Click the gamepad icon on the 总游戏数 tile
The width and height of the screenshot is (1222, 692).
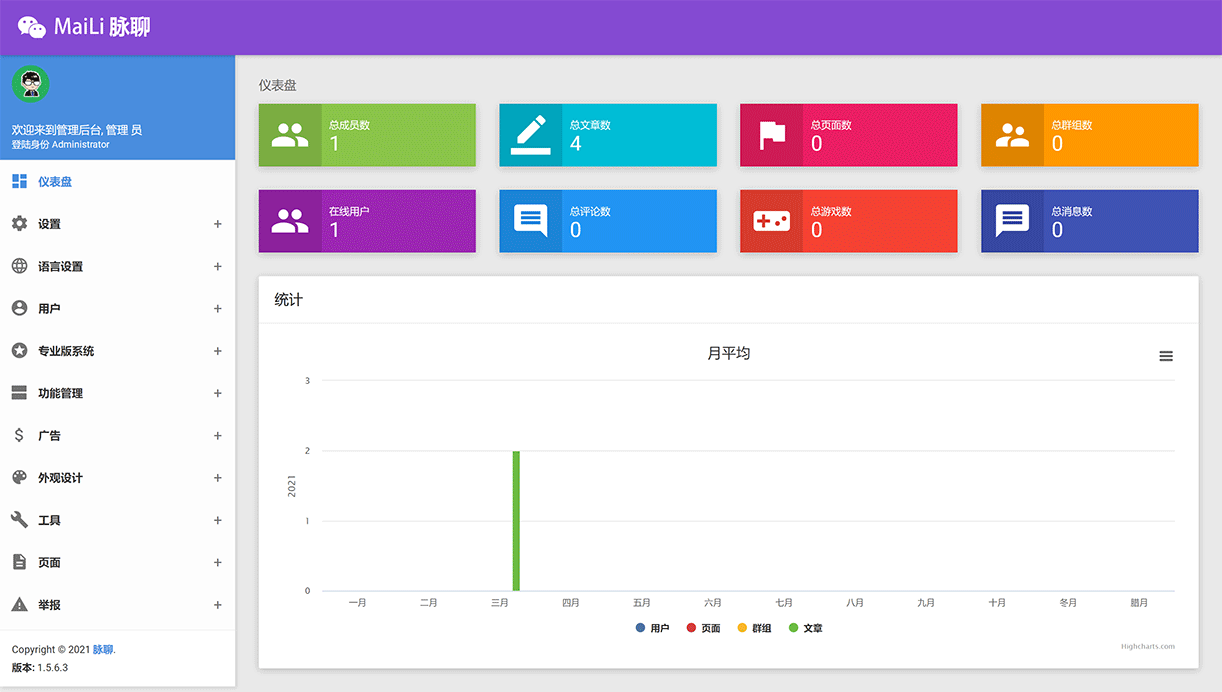771,221
